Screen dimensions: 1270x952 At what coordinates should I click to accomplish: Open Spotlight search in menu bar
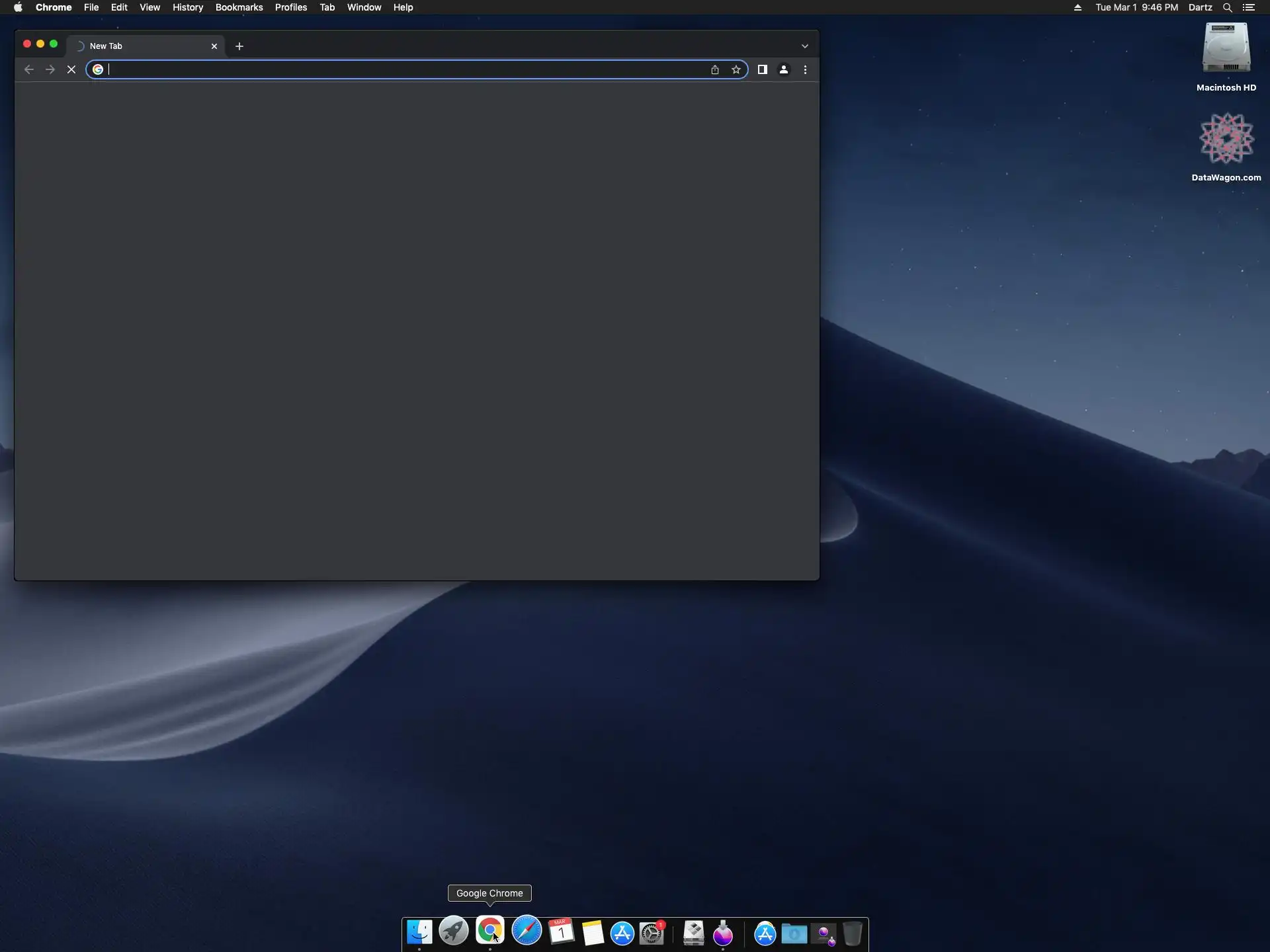click(1227, 7)
